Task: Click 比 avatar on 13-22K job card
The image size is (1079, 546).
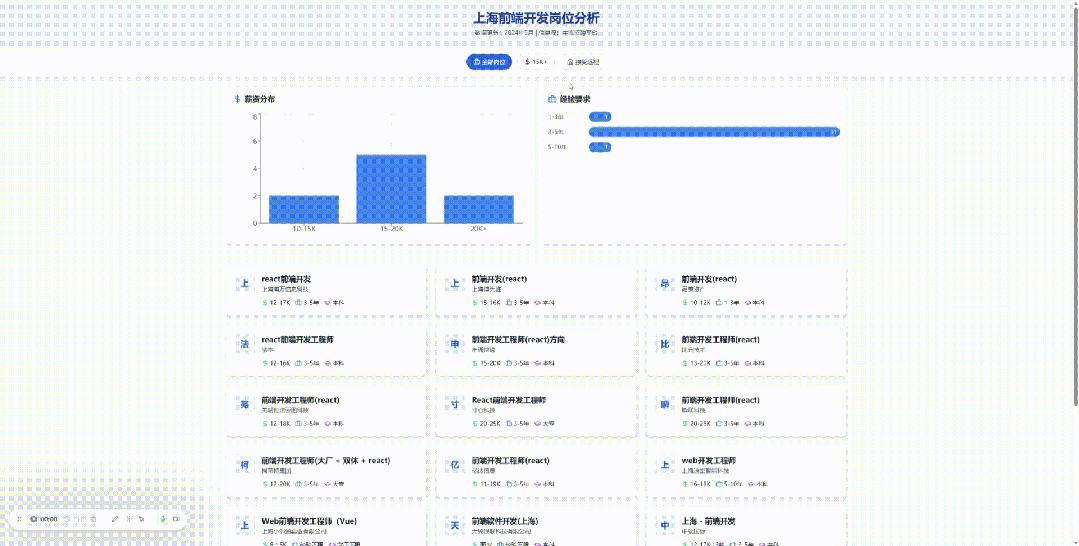Action: coord(665,344)
